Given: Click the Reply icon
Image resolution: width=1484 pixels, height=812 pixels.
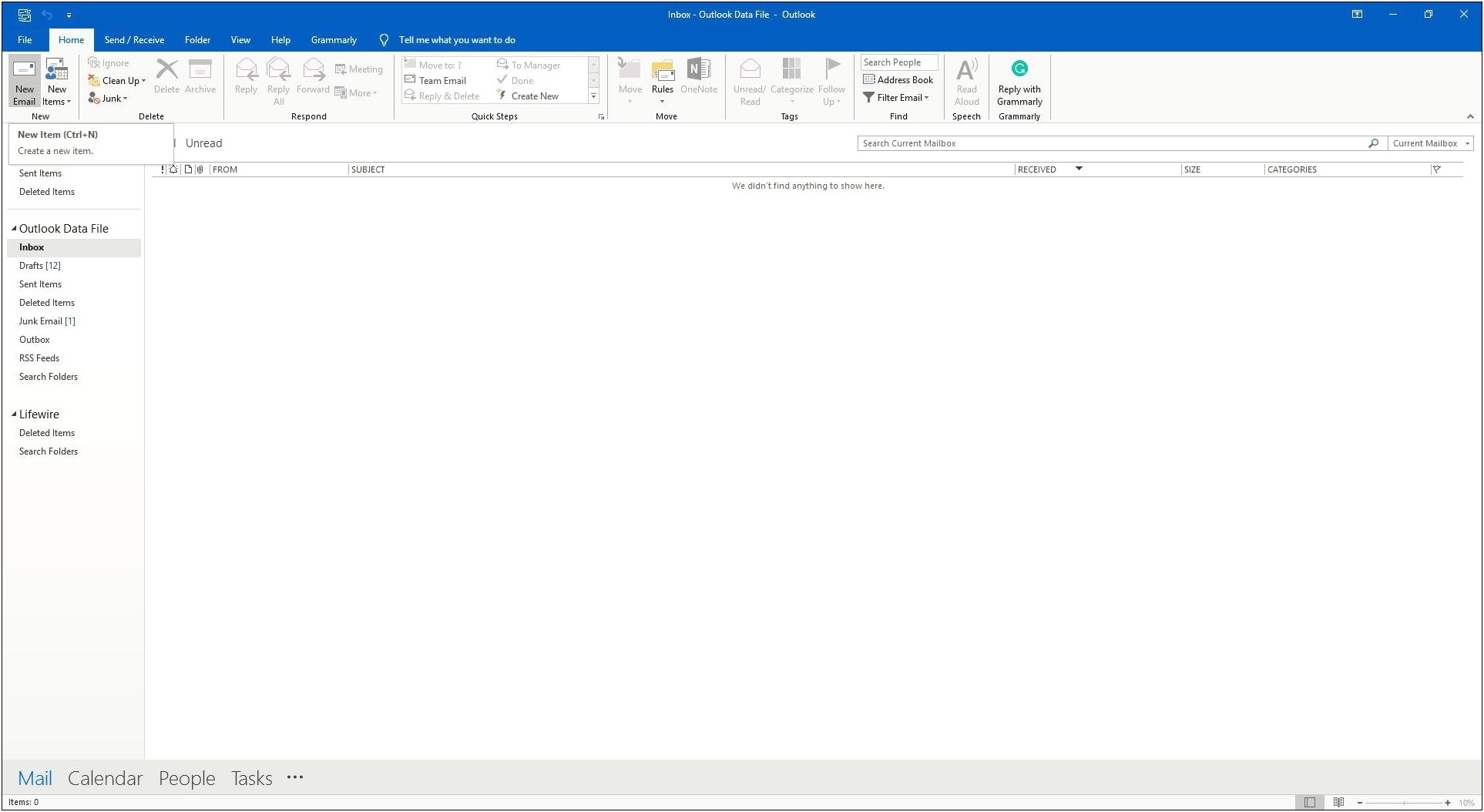Looking at the screenshot, I should (246, 69).
